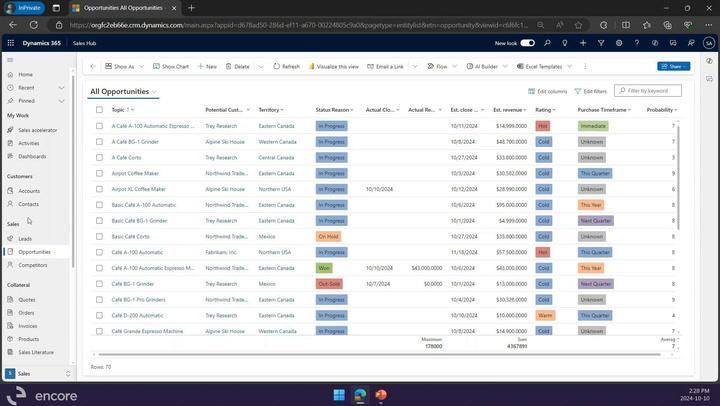Open the Sales area switcher

coord(38,373)
